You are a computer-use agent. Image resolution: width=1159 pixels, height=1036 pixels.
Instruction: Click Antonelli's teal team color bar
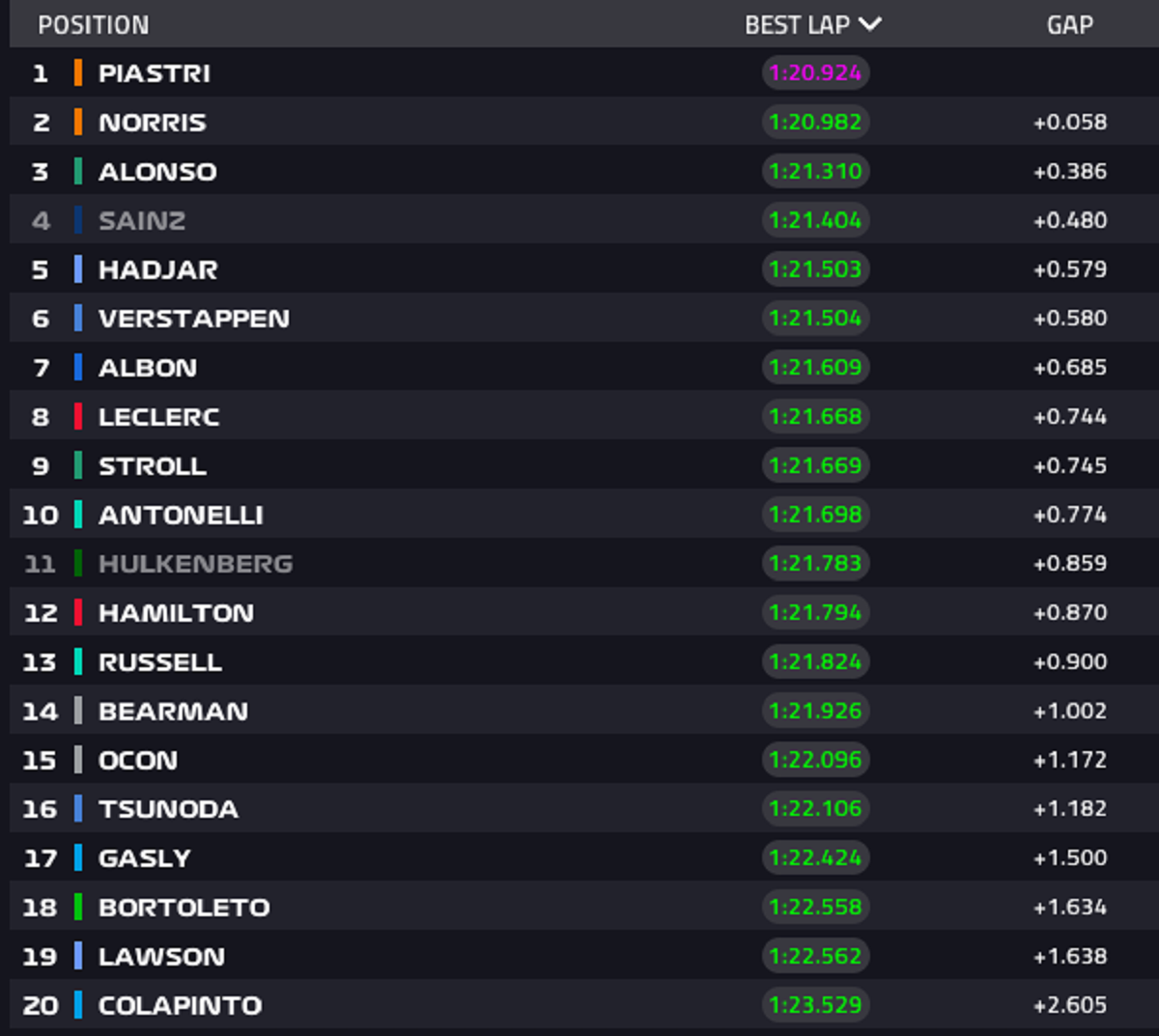[x=78, y=515]
